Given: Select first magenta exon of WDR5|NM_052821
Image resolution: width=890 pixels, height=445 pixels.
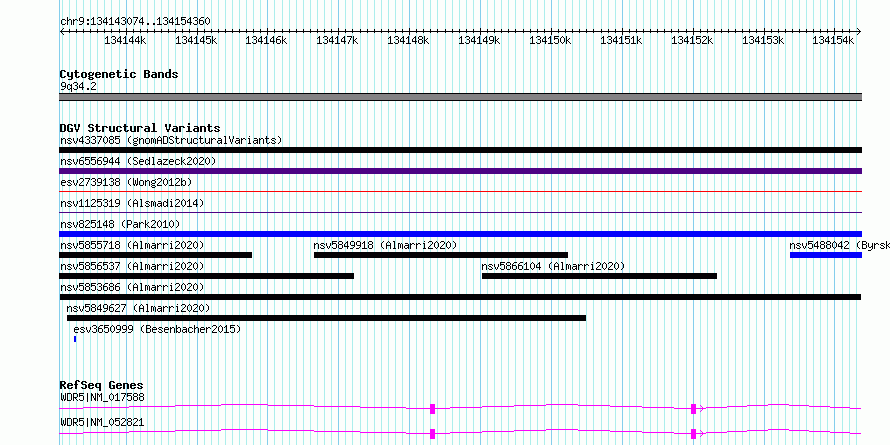Looking at the screenshot, I should coord(433,434).
